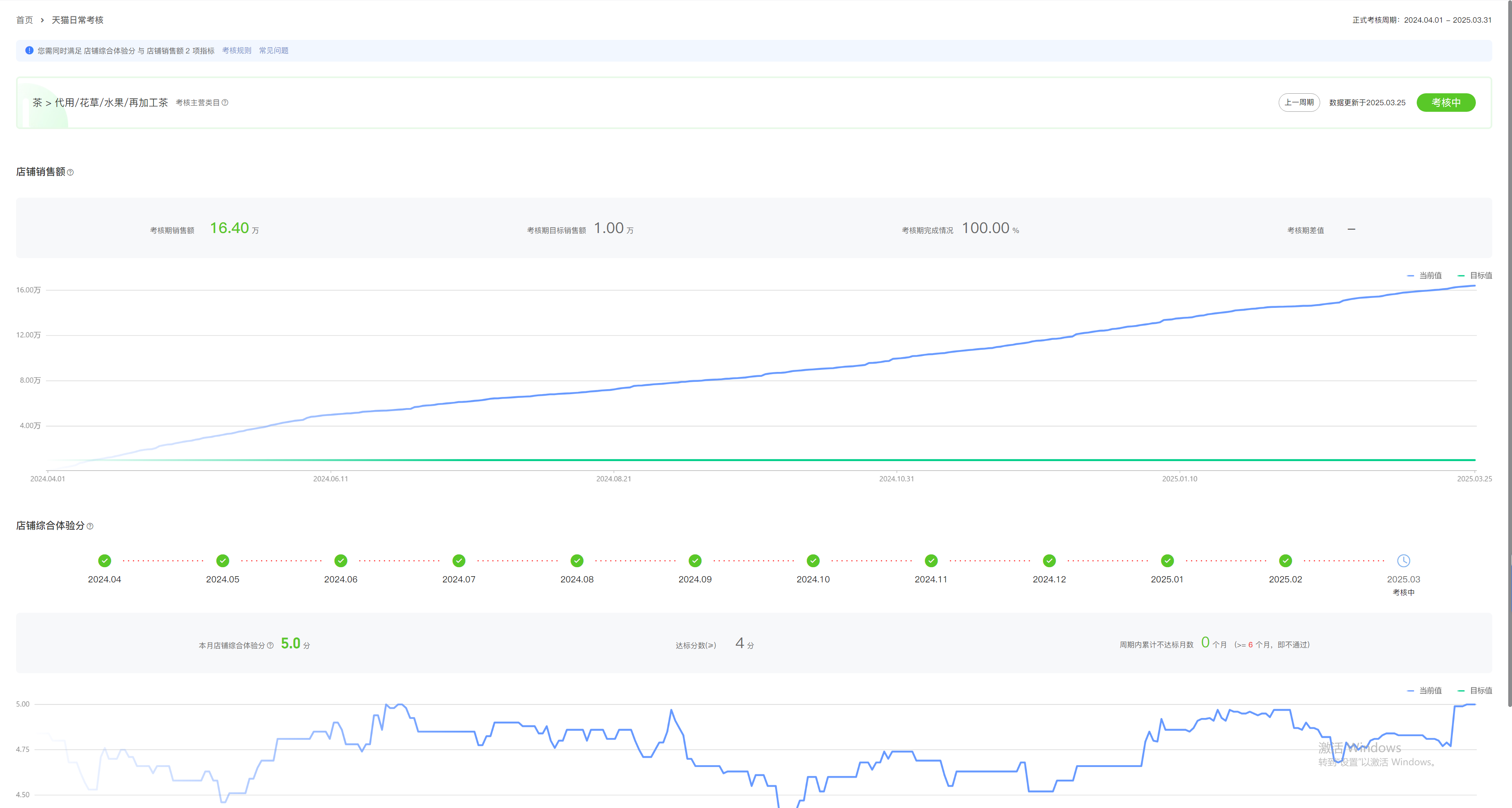Viewport: 1512px width, 808px height.
Task: Click green checkmark icon for 2024.12
Action: (x=1049, y=561)
